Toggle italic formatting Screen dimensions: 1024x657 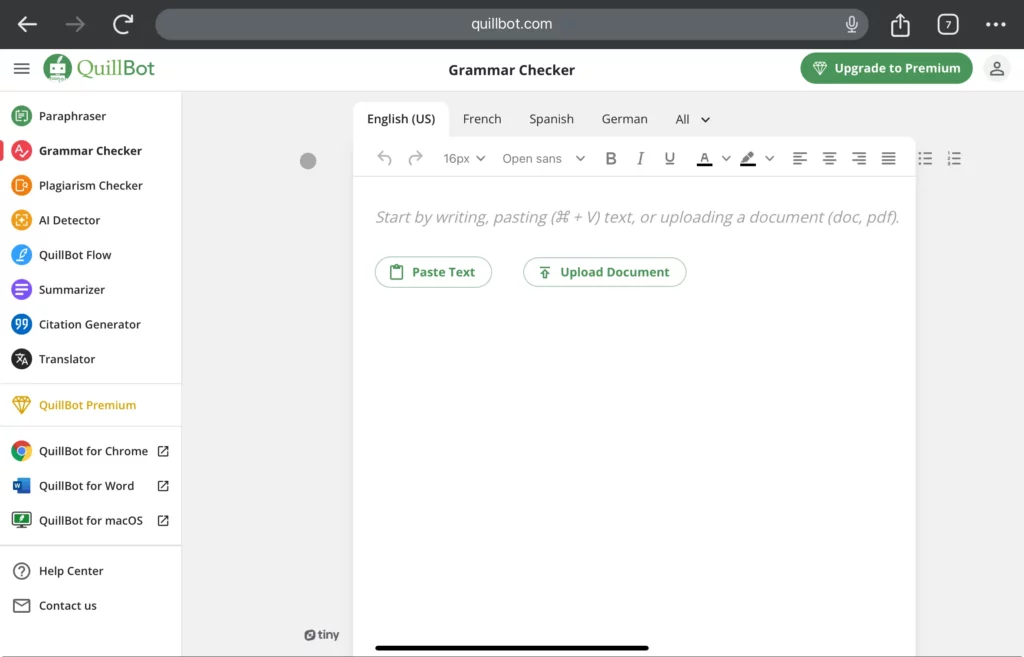[x=640, y=158]
